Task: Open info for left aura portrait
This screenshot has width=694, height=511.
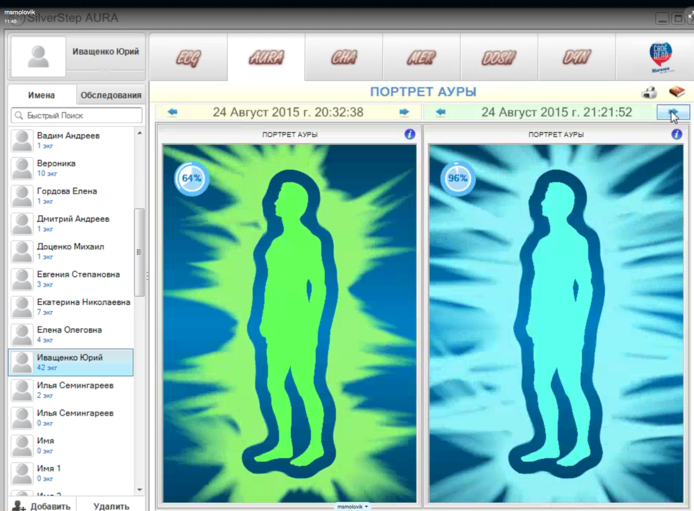Action: (x=410, y=134)
